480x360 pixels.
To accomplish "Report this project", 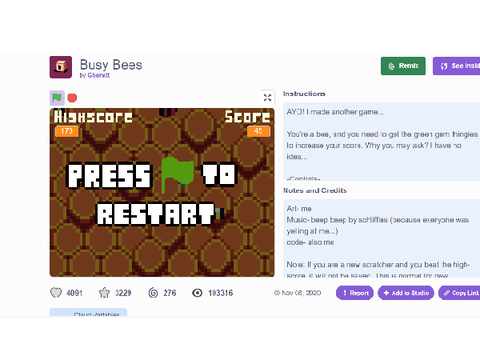I will click(355, 293).
